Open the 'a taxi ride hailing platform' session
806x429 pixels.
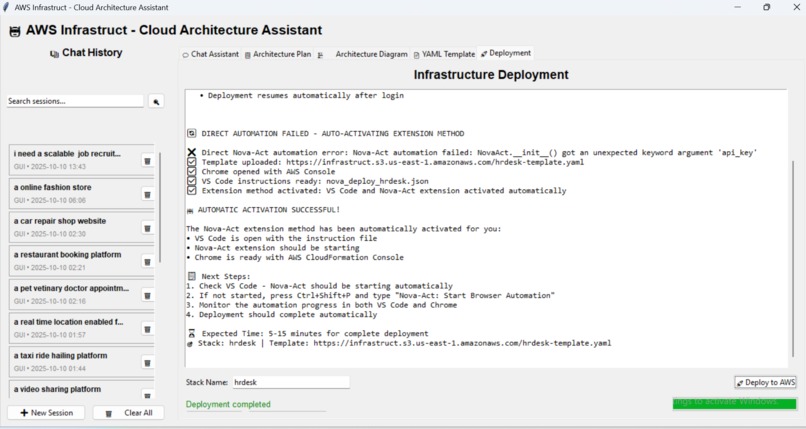75,362
